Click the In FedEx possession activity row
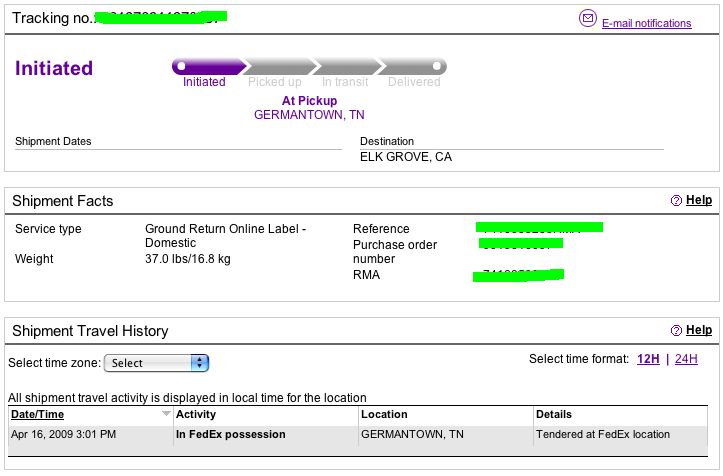Screen dimensions: 723x476 click(358, 436)
